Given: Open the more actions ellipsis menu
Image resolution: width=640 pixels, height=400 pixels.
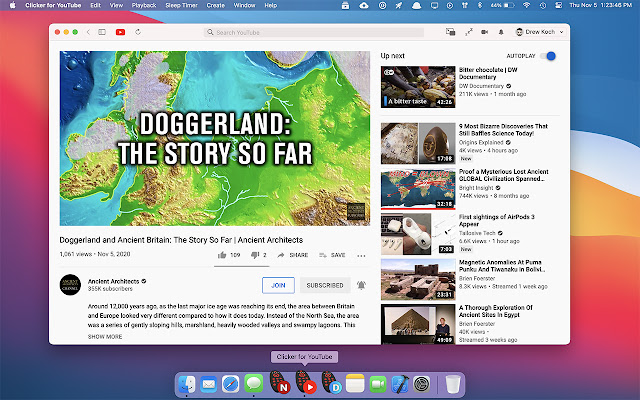Looking at the screenshot, I should click(x=361, y=256).
